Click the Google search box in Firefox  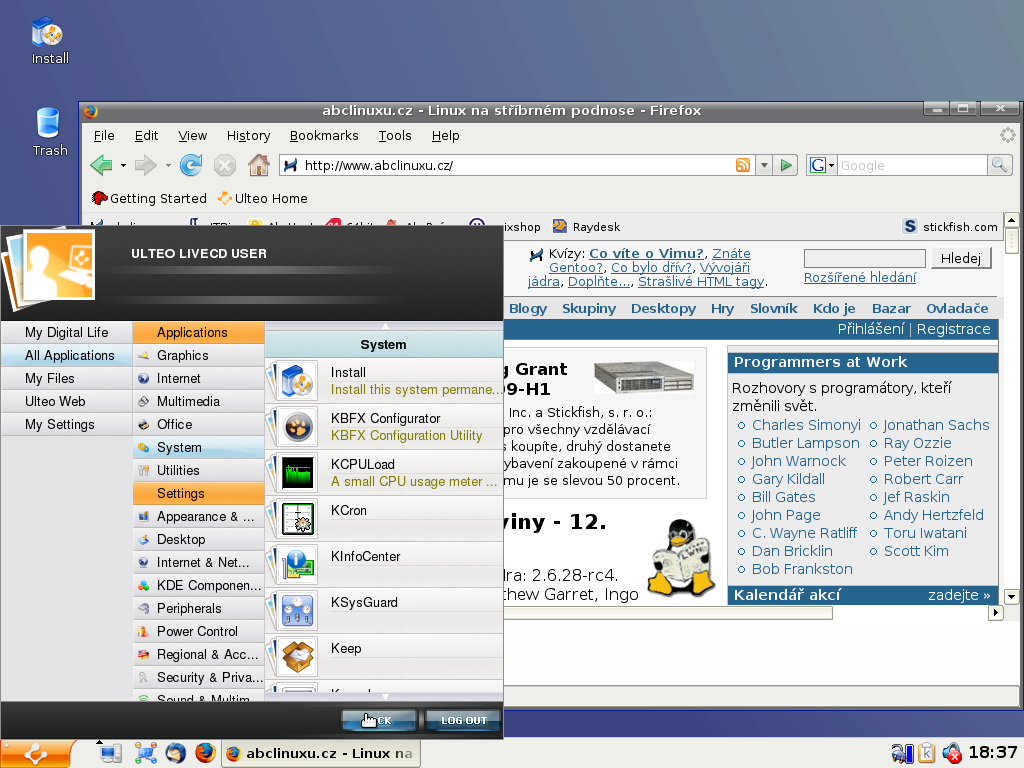912,165
